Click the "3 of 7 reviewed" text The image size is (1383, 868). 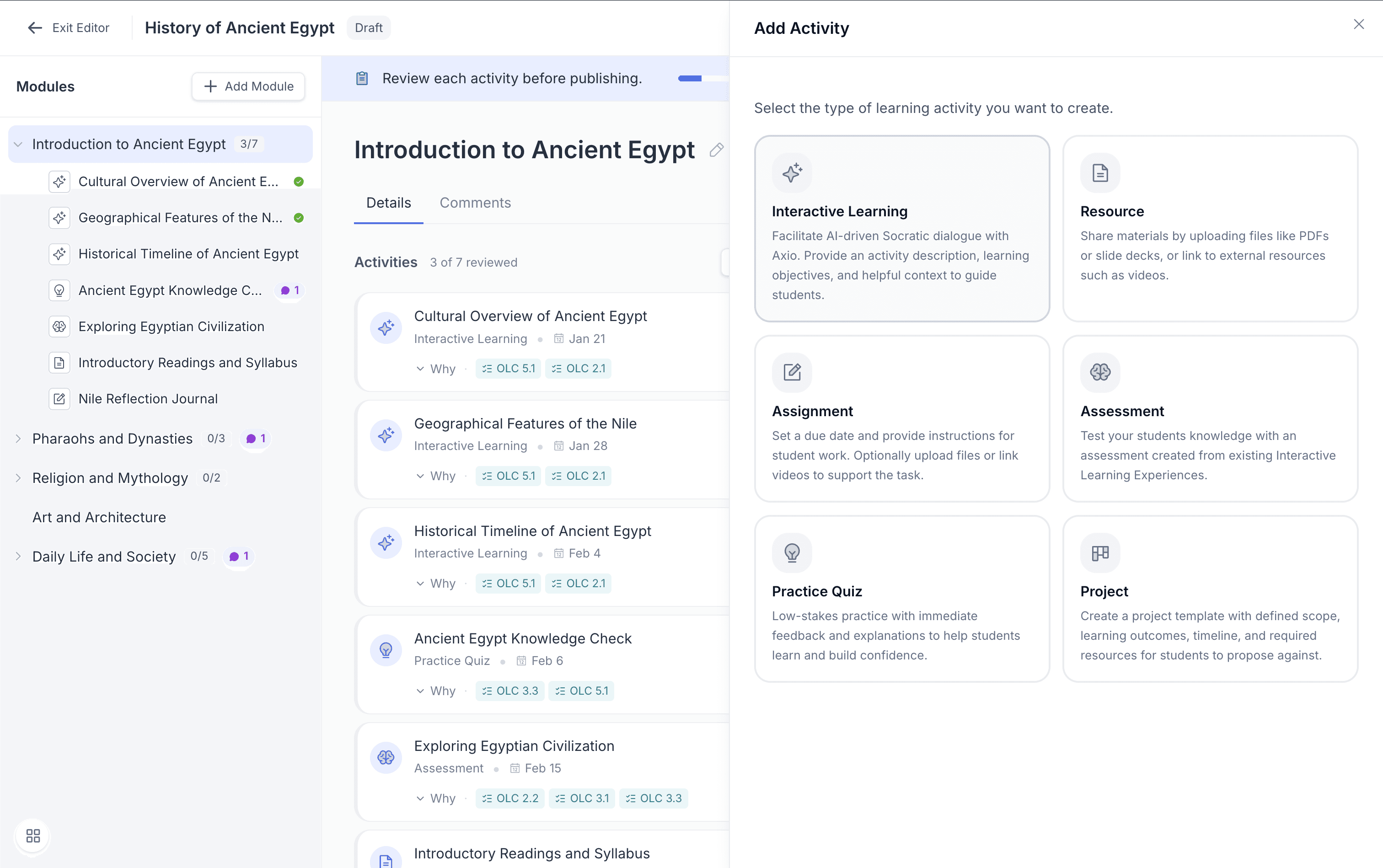point(474,263)
